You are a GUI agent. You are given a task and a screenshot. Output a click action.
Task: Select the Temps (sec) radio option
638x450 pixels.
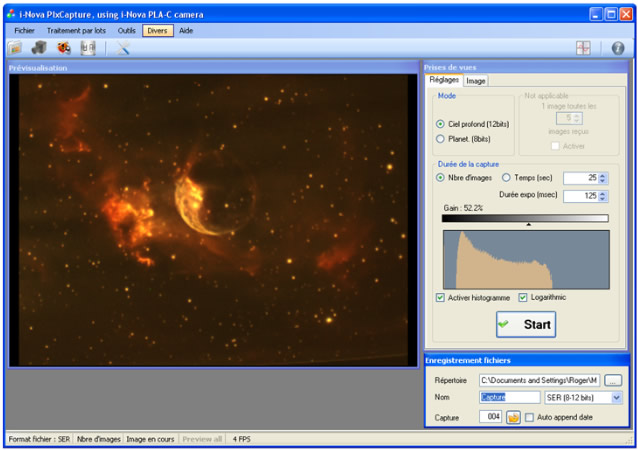coord(507,177)
